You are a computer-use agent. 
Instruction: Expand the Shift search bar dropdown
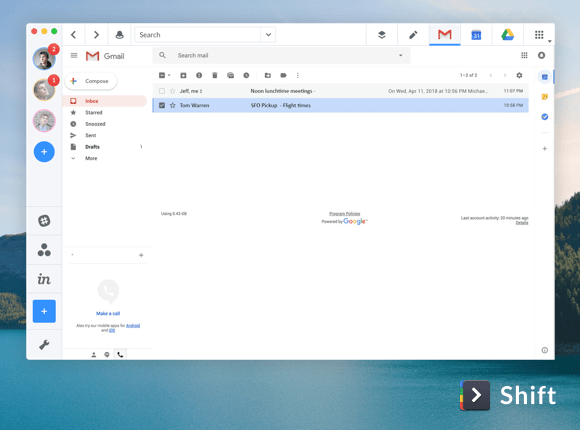[268, 35]
